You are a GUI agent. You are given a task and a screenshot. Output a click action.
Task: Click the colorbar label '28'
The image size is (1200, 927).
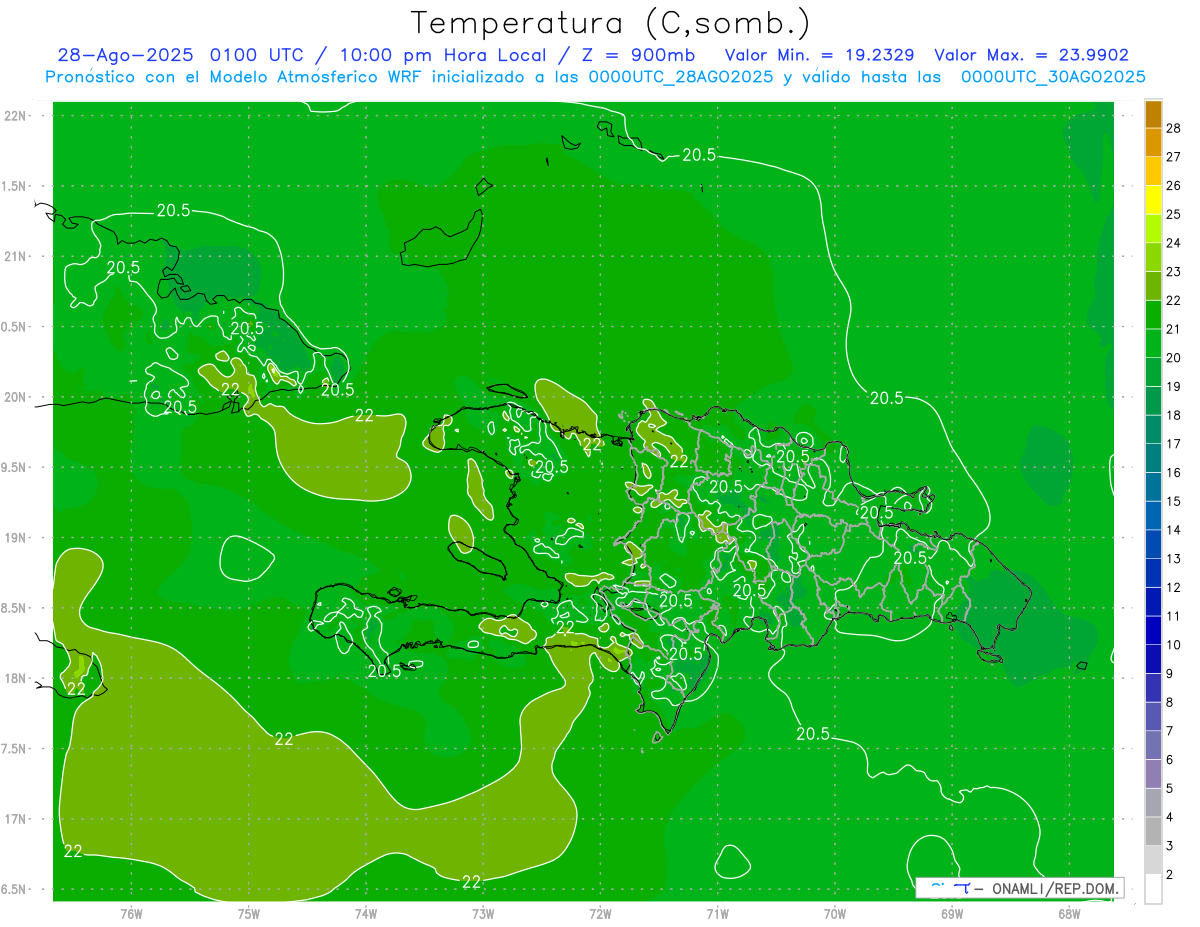point(1174,128)
